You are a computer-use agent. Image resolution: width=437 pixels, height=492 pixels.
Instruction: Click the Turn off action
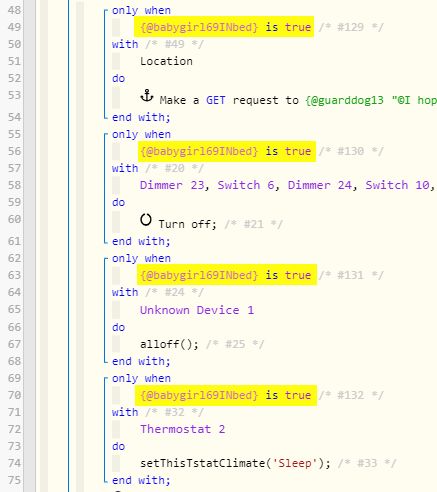pyautogui.click(x=187, y=224)
